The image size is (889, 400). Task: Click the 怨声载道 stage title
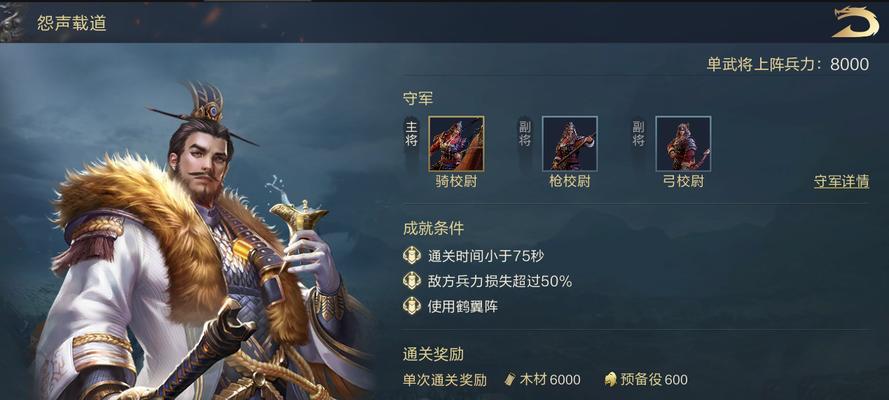point(71,23)
